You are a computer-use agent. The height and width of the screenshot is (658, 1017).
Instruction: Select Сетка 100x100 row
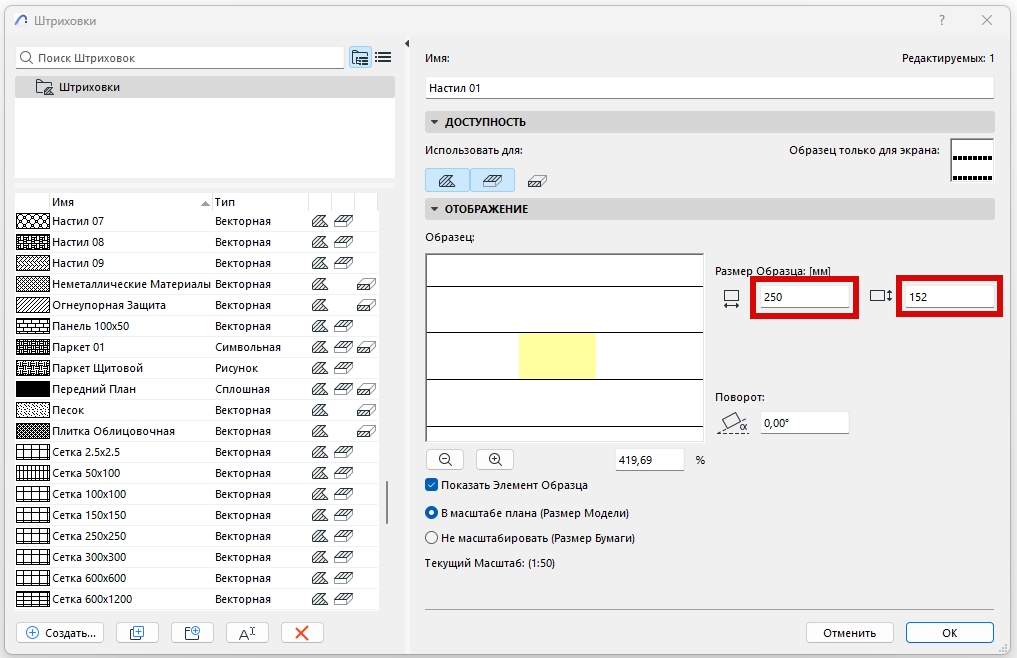[197, 494]
